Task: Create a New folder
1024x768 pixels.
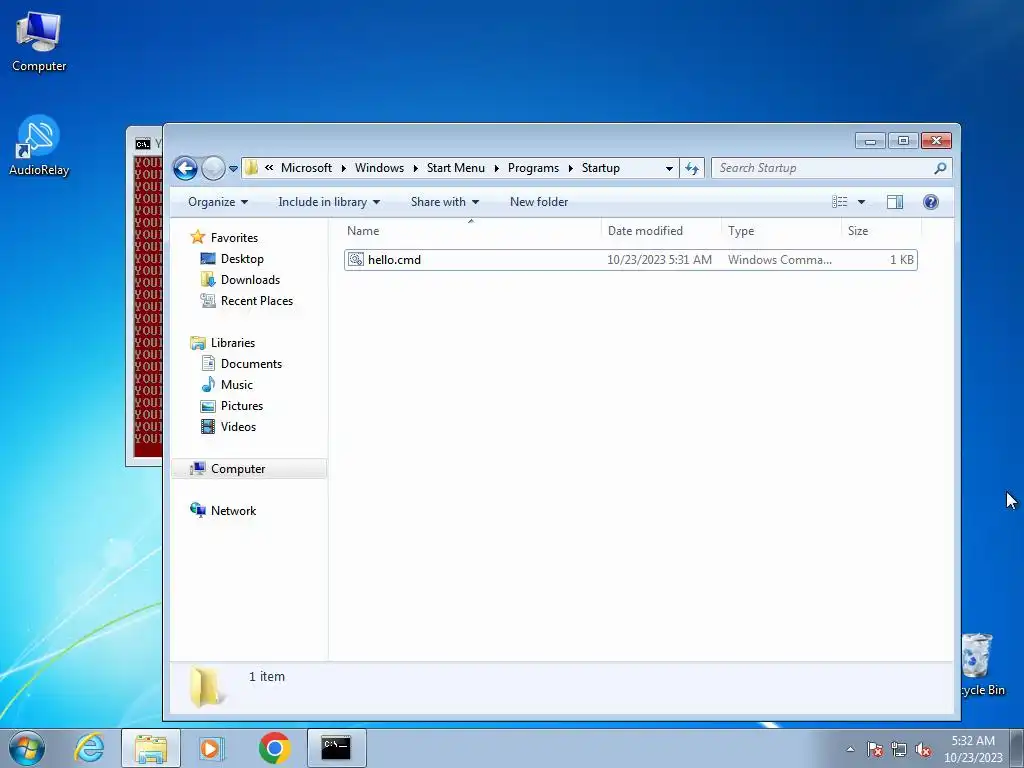Action: (x=539, y=202)
